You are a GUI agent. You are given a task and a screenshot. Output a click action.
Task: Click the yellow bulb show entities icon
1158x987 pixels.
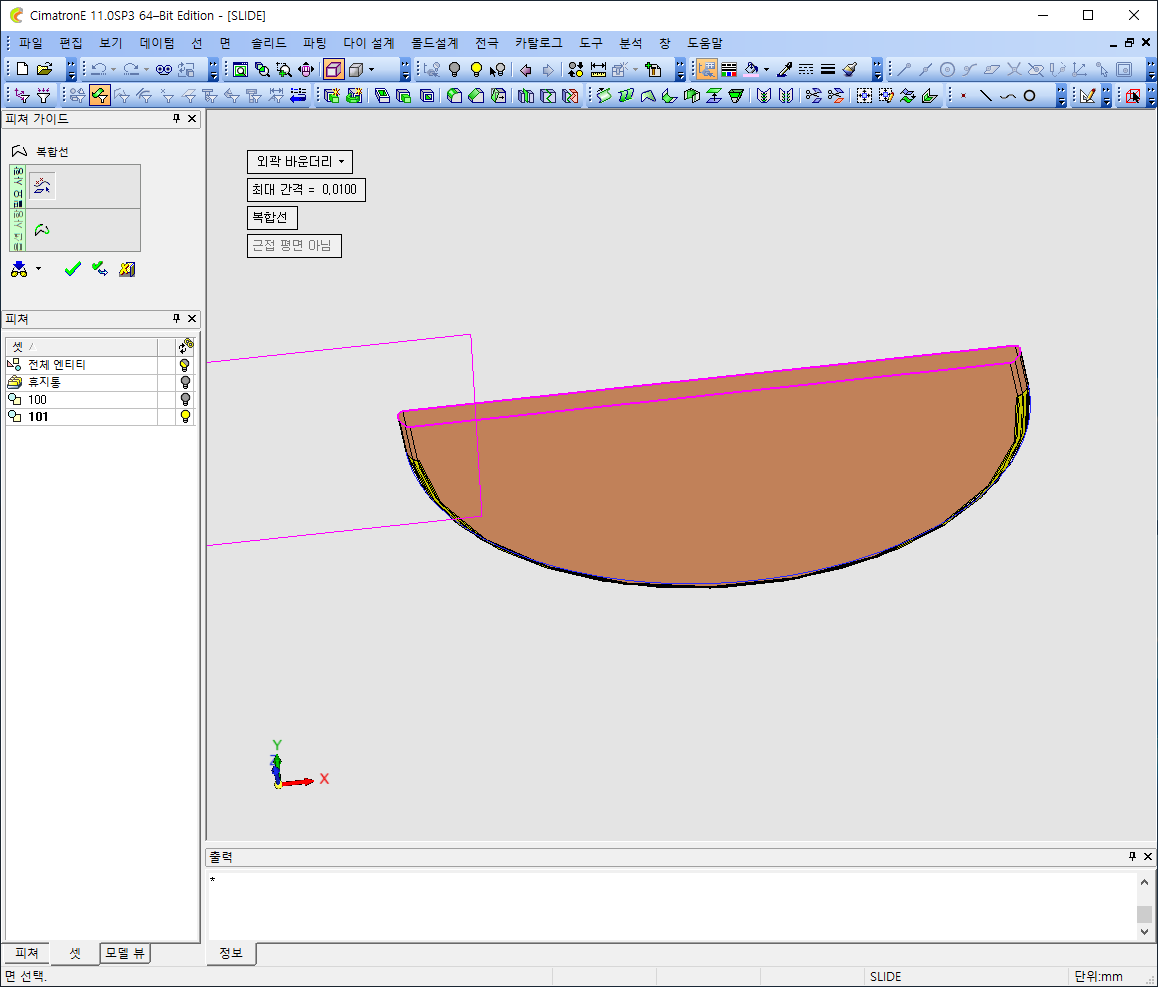476,69
